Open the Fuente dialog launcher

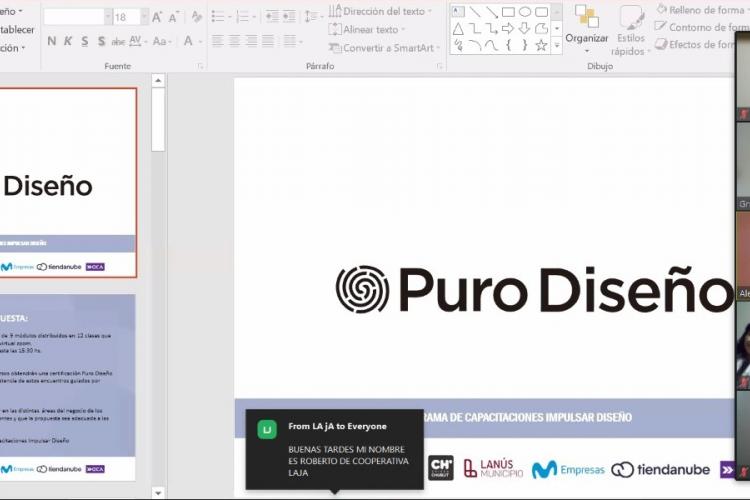click(200, 67)
